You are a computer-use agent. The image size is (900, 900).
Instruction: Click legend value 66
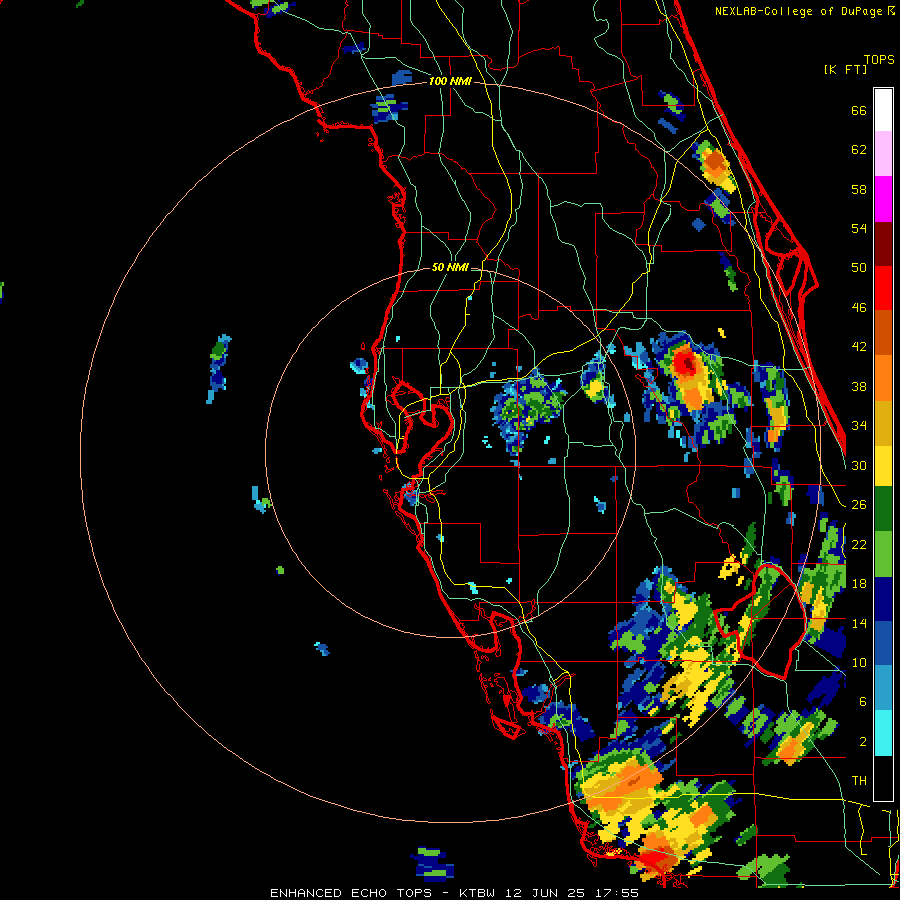click(x=859, y=111)
